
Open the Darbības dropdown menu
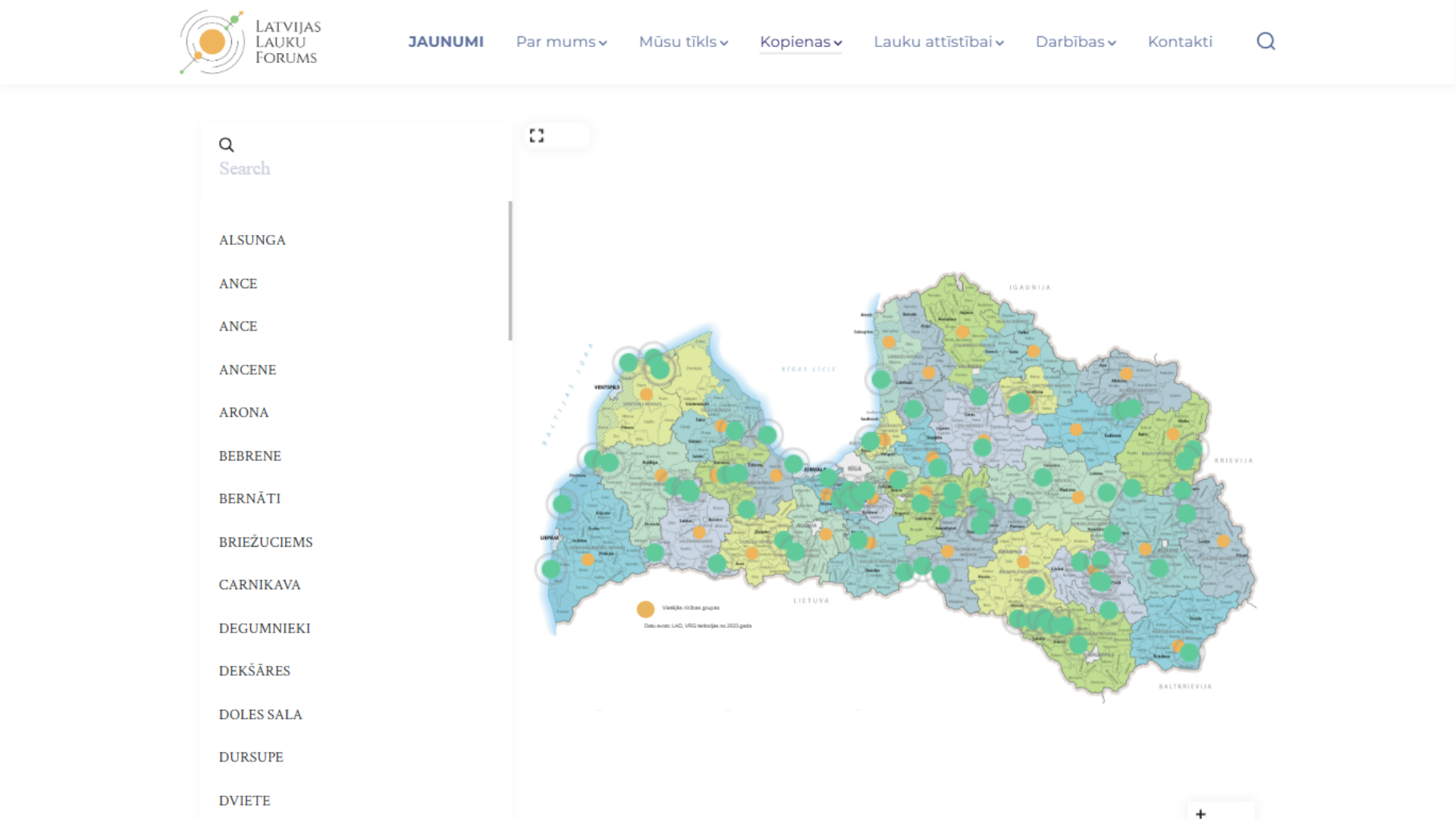[1075, 42]
